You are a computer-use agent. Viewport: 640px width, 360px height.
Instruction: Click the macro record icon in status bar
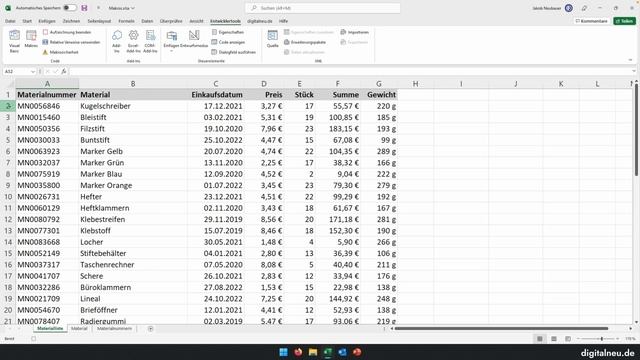click(33, 339)
